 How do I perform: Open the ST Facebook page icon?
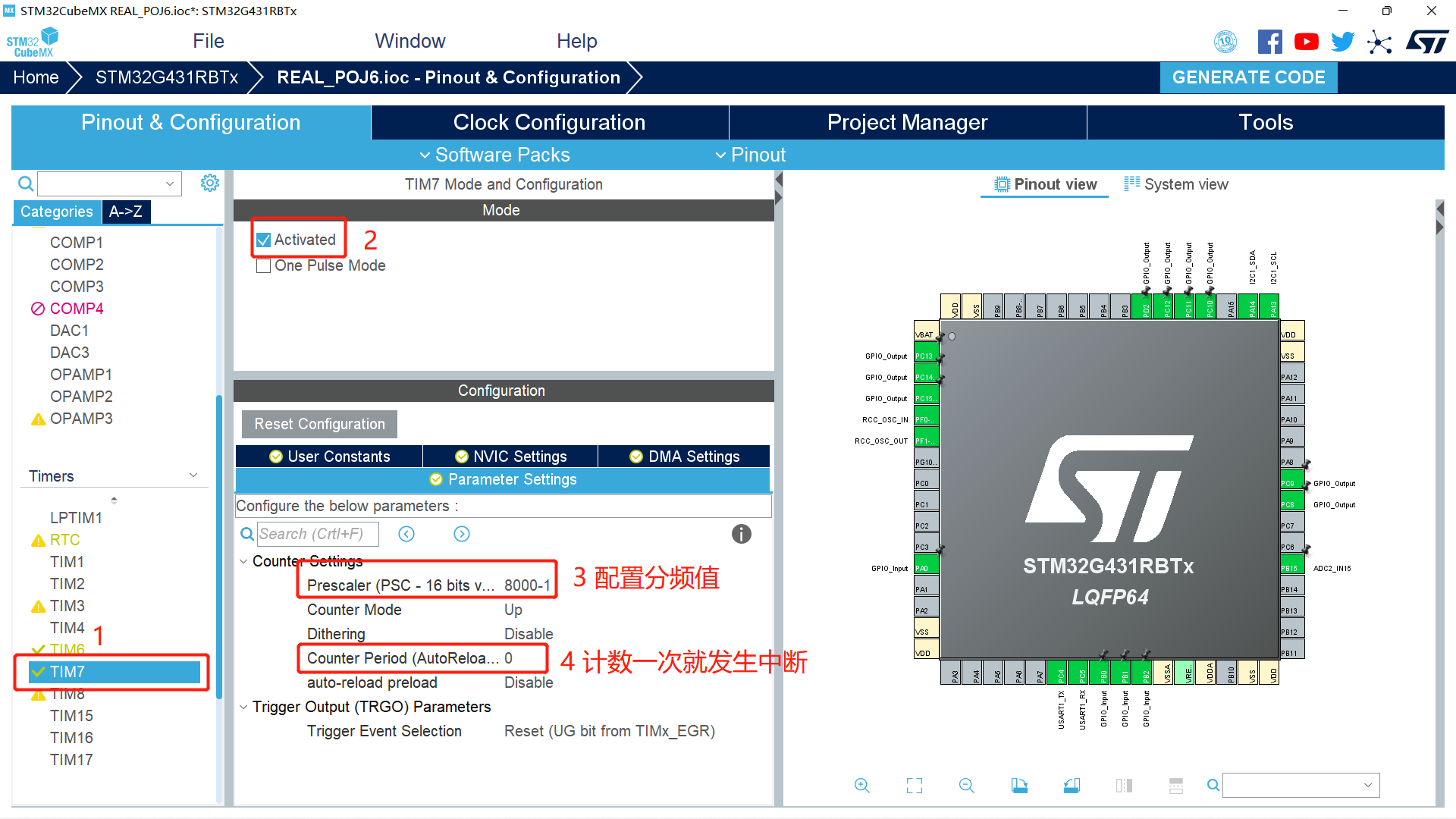pos(1269,42)
